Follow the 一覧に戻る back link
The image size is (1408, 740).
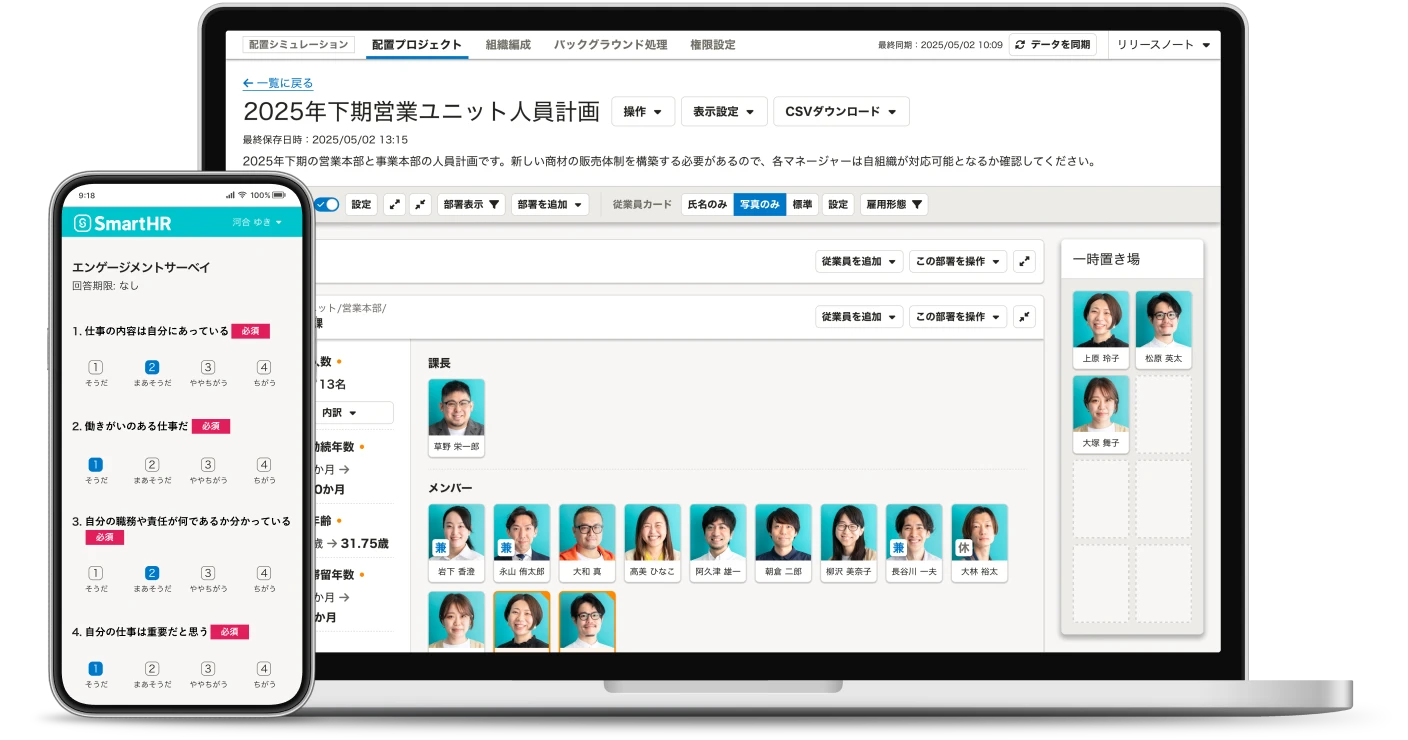tap(277, 83)
